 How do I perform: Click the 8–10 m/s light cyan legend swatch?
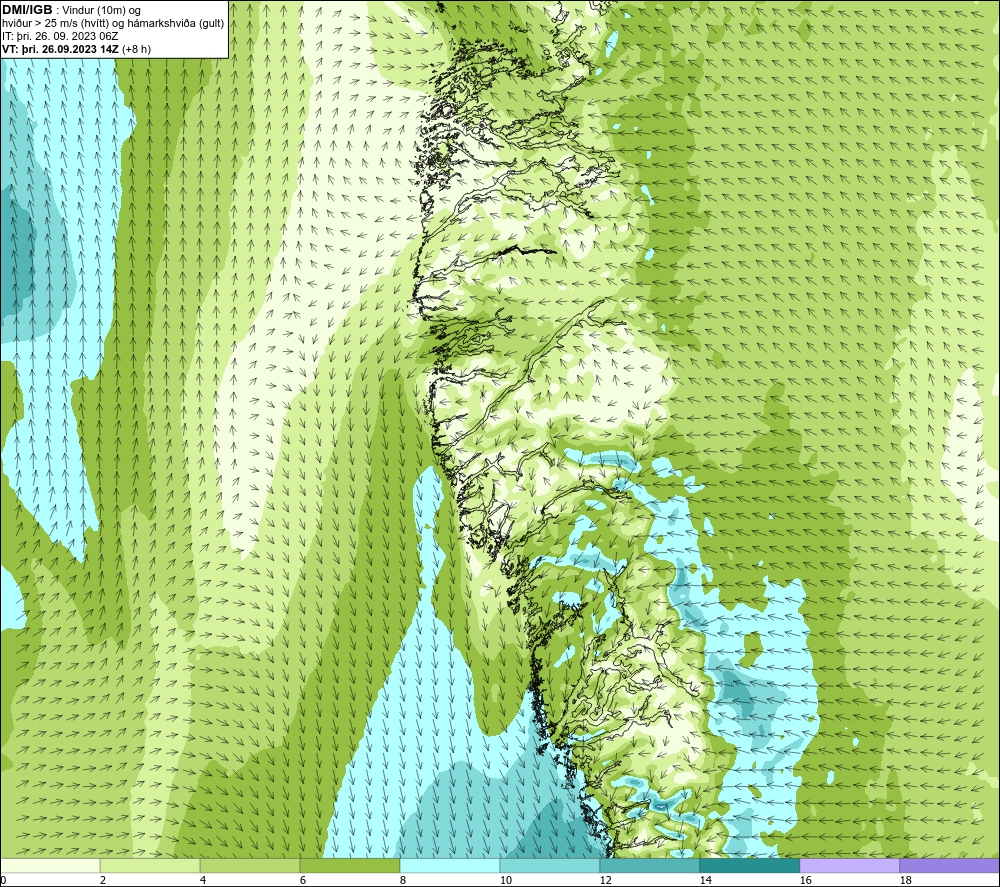tap(450, 865)
